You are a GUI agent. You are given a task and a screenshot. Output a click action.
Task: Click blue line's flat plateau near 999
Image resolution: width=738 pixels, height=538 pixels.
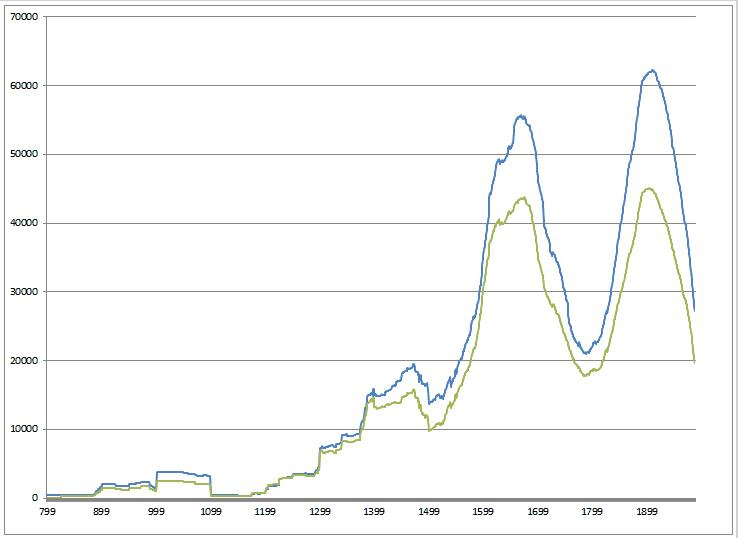(175, 472)
